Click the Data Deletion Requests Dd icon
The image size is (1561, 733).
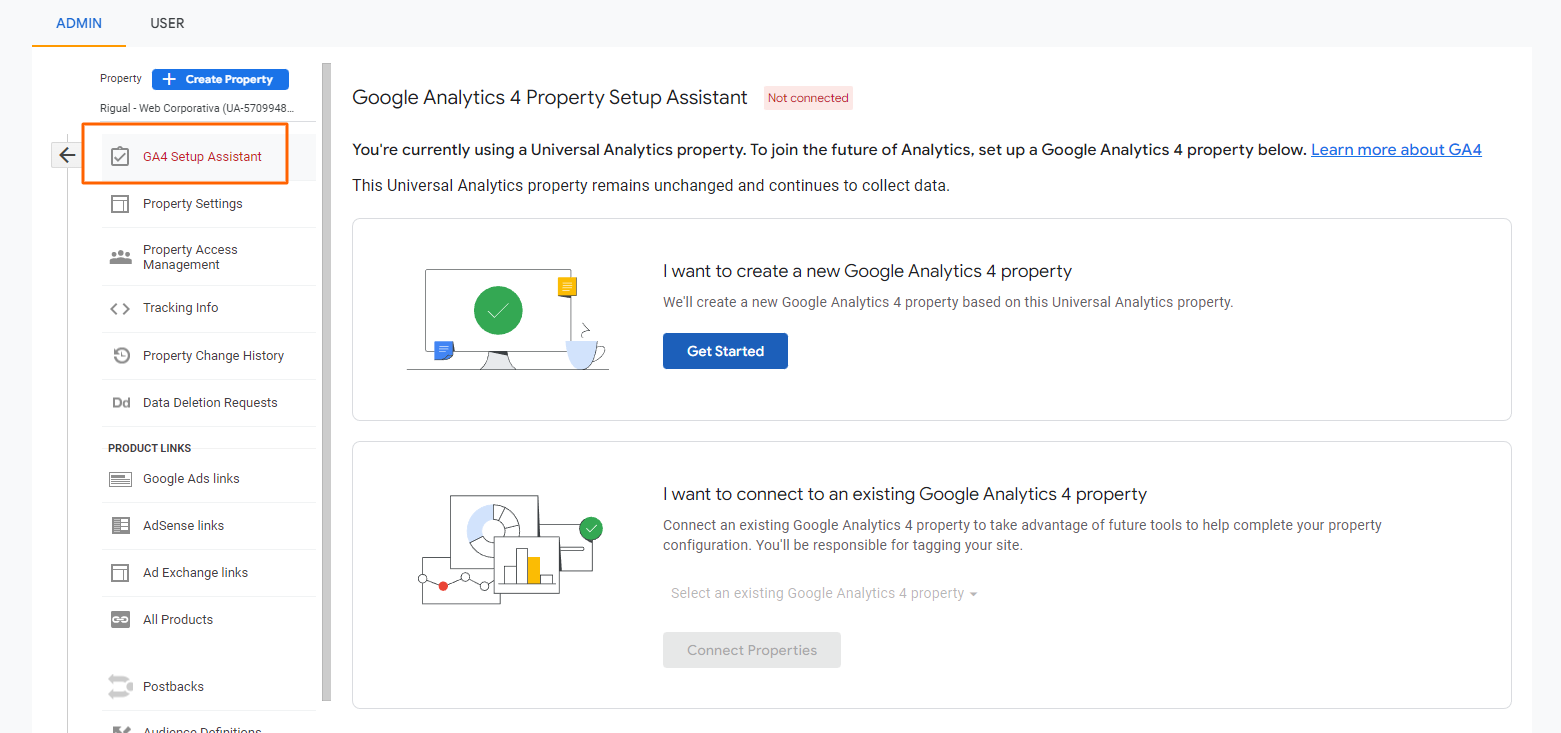pos(120,402)
